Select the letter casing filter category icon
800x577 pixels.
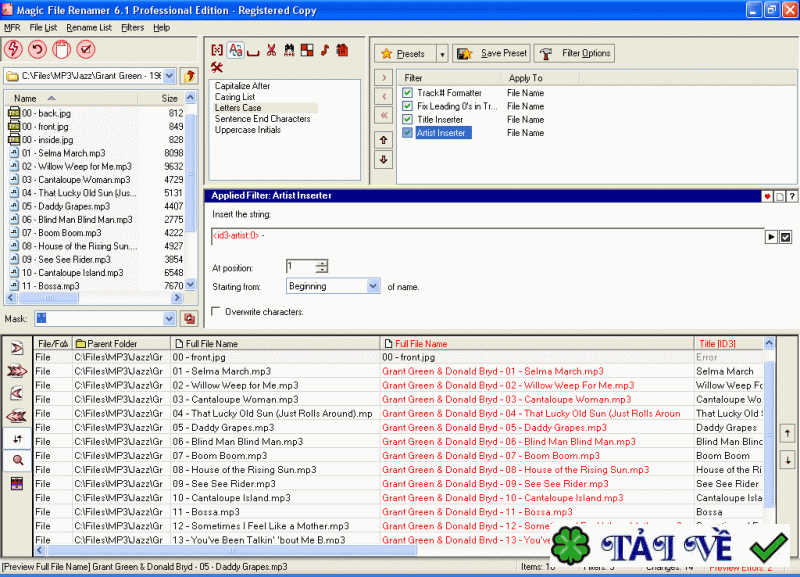coord(235,50)
